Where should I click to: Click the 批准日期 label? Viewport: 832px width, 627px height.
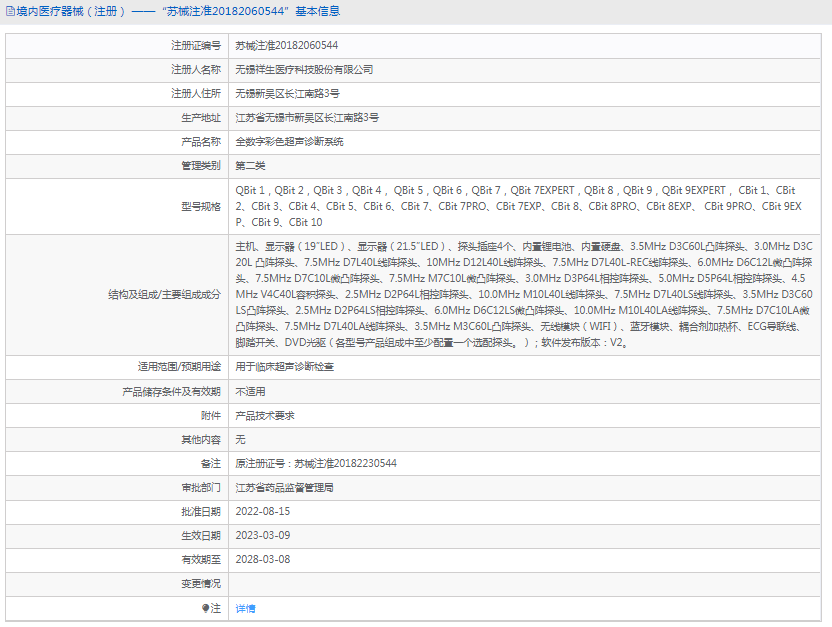click(x=201, y=511)
